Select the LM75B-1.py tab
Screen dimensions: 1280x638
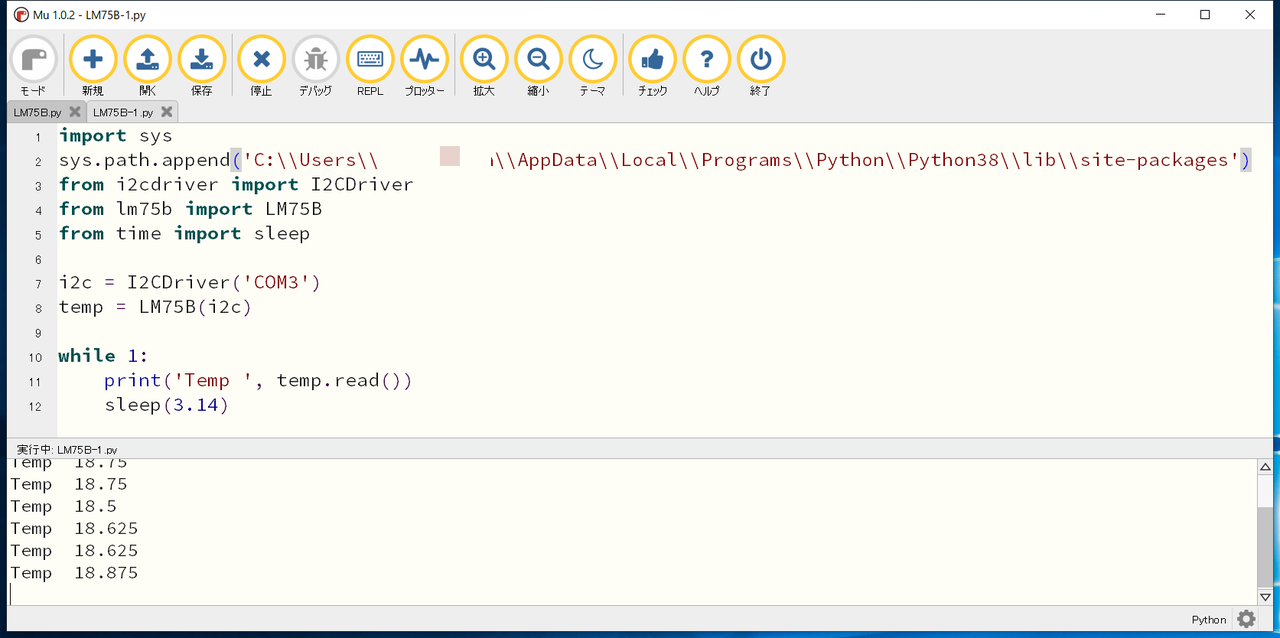pos(123,112)
